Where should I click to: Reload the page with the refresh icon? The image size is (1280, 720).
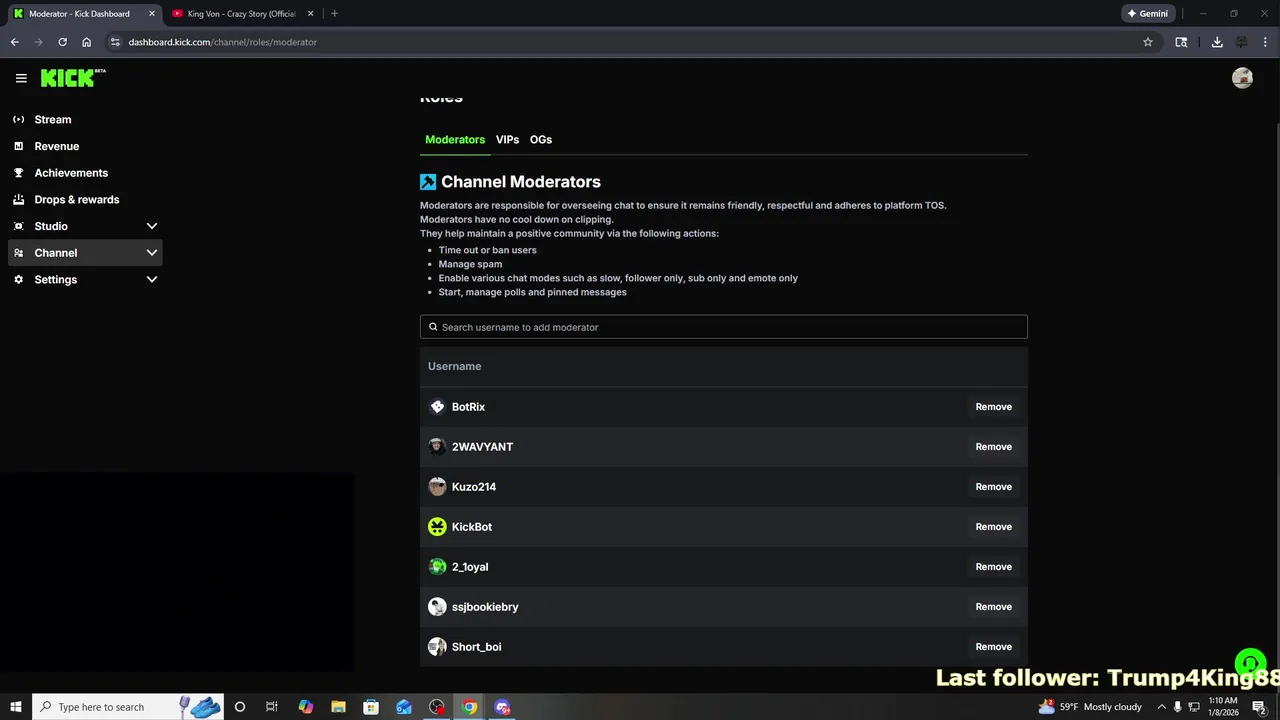[x=62, y=42]
